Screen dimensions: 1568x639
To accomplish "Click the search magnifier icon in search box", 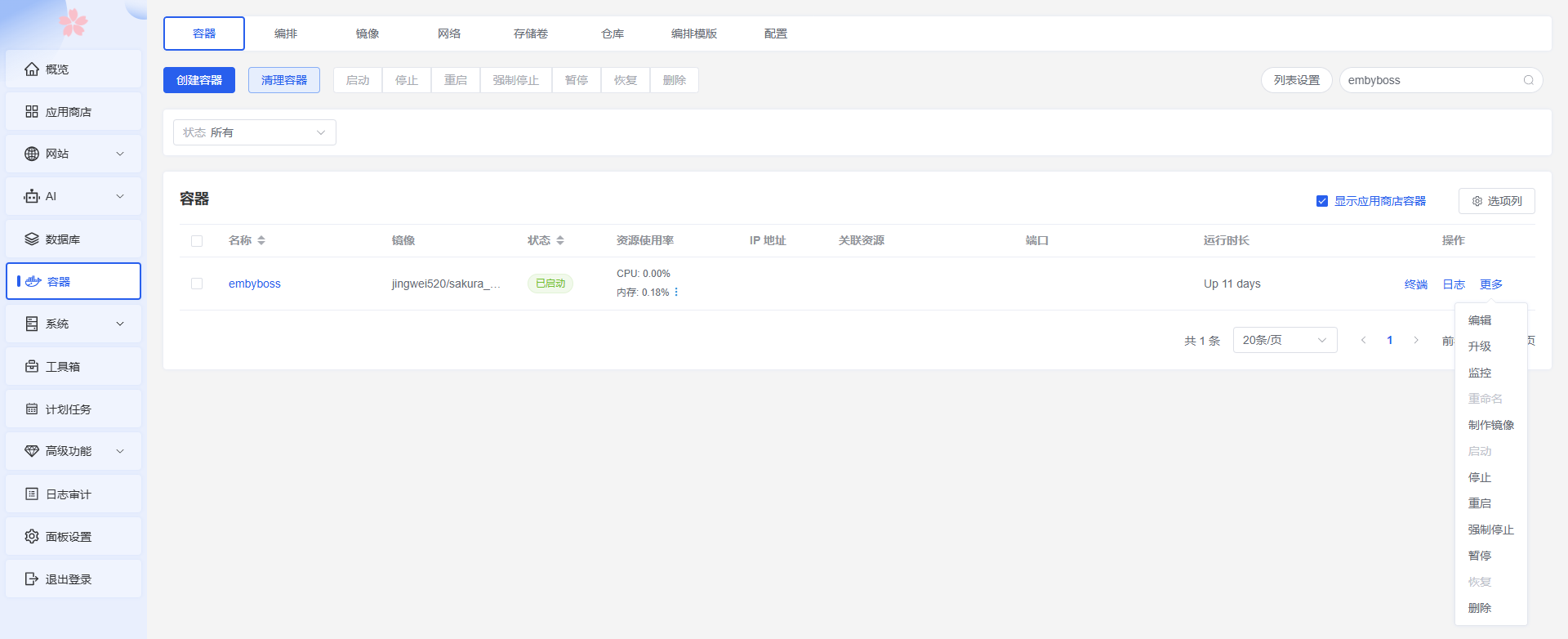I will pos(1528,80).
